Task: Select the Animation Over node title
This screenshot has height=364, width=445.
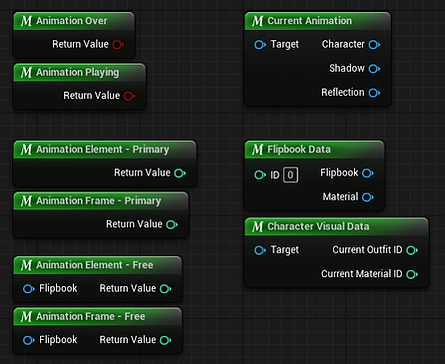Action: coord(72,21)
